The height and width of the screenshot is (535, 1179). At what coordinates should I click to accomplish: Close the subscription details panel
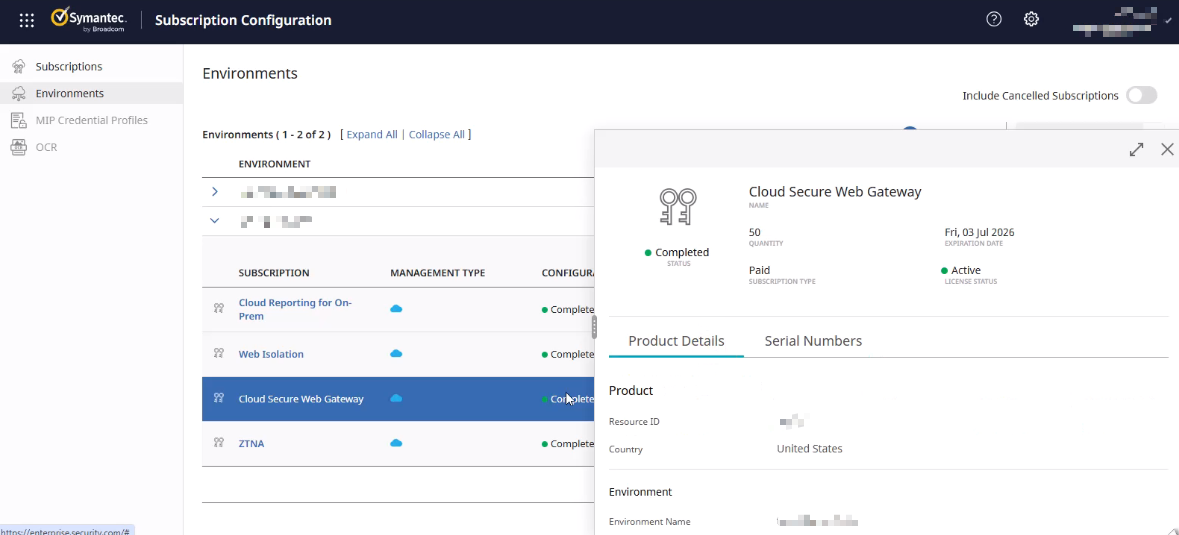1167,150
